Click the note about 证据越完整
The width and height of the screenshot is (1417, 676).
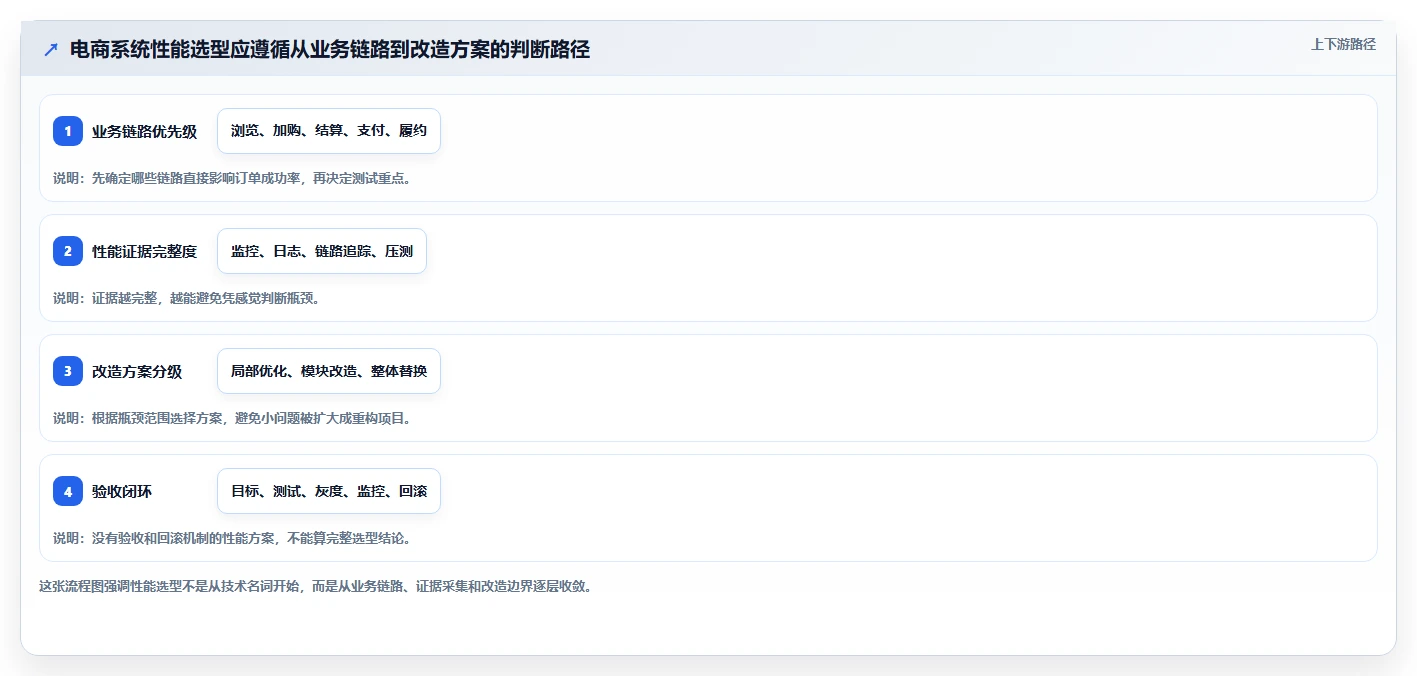186,298
